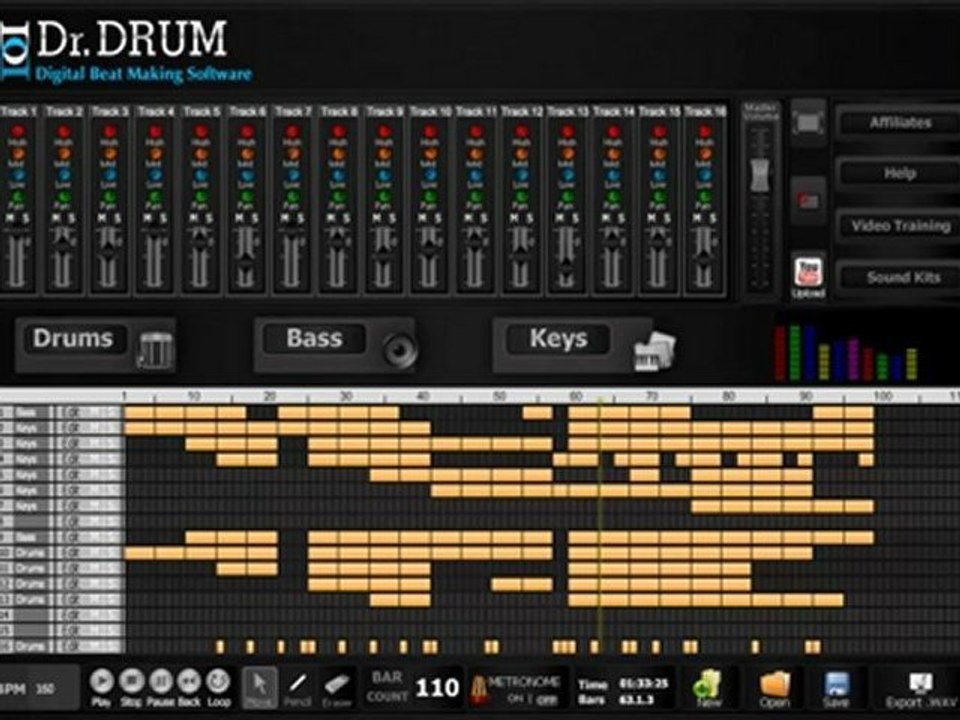Select the Move arrow tool
Screen dimensions: 960x720
(x=260, y=687)
